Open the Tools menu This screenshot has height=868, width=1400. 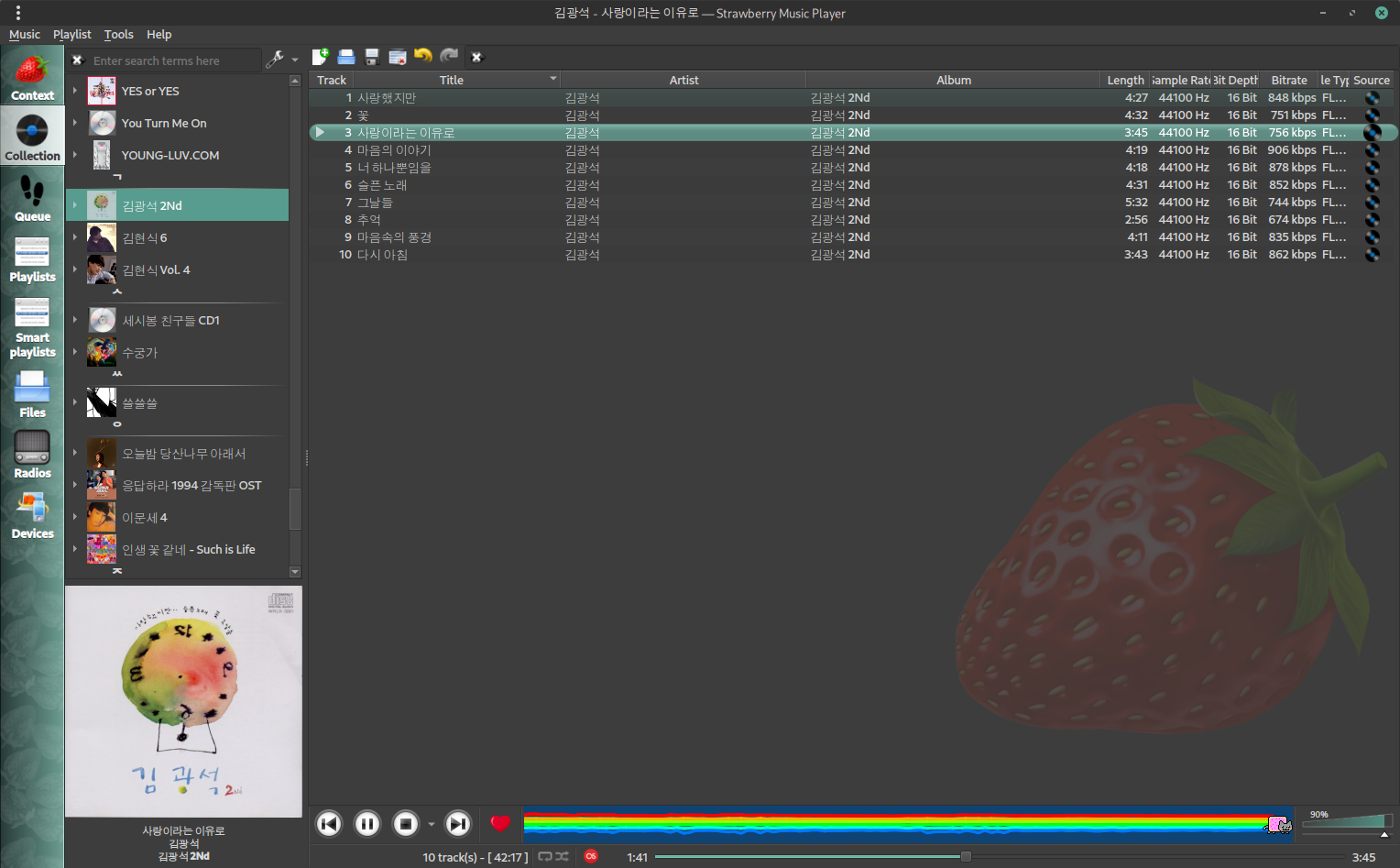click(118, 34)
